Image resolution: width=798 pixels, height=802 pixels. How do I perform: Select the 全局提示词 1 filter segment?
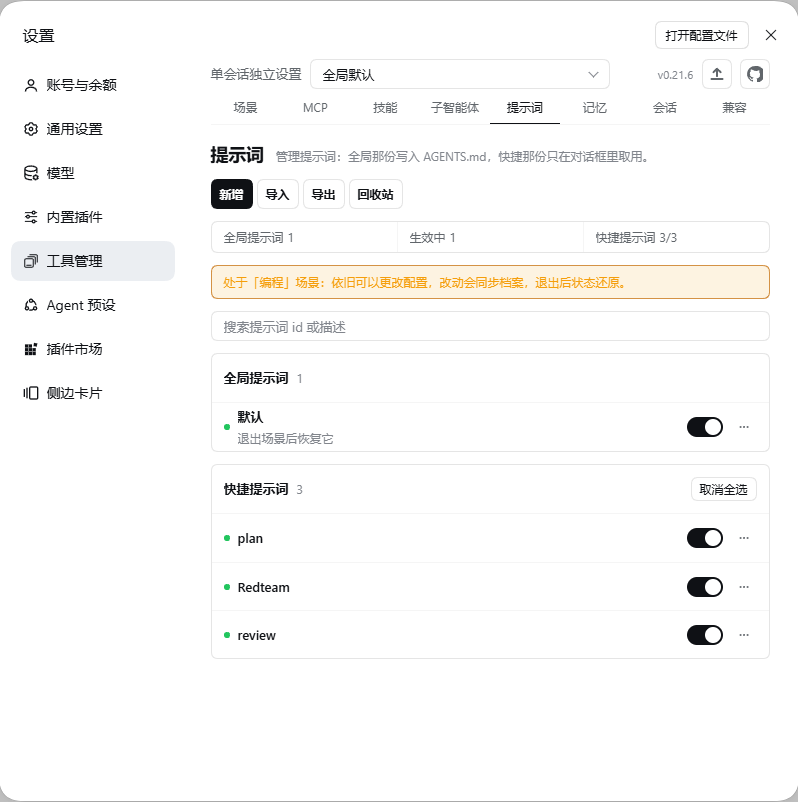pos(304,237)
